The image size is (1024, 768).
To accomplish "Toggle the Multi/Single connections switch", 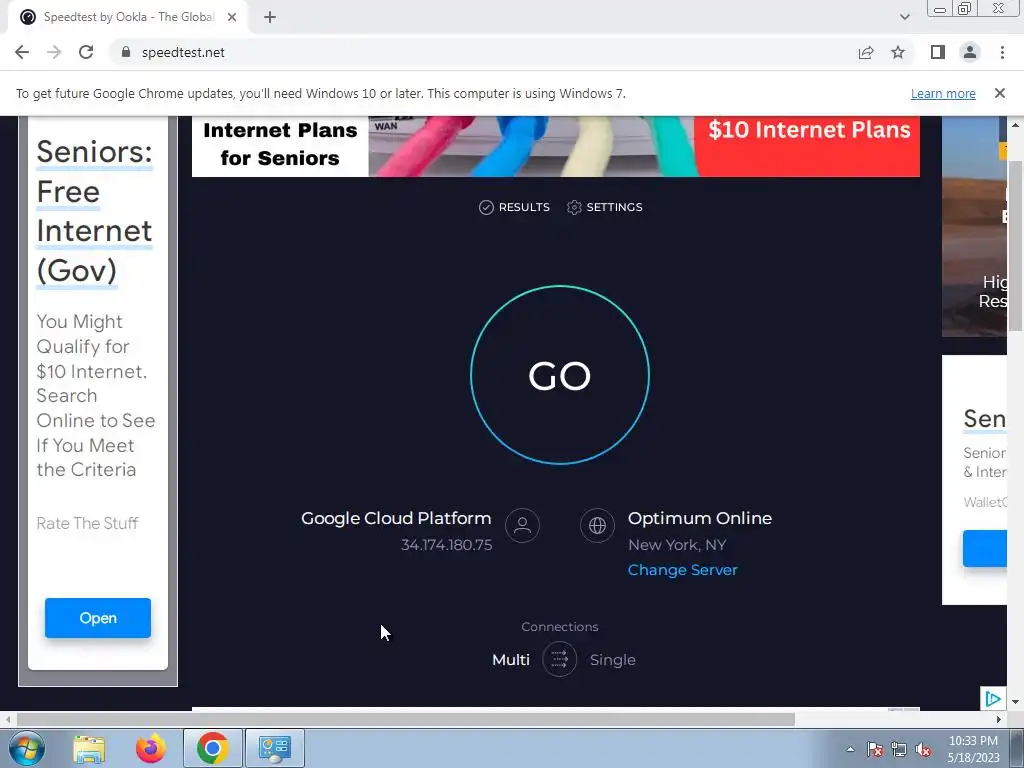I will (x=560, y=660).
